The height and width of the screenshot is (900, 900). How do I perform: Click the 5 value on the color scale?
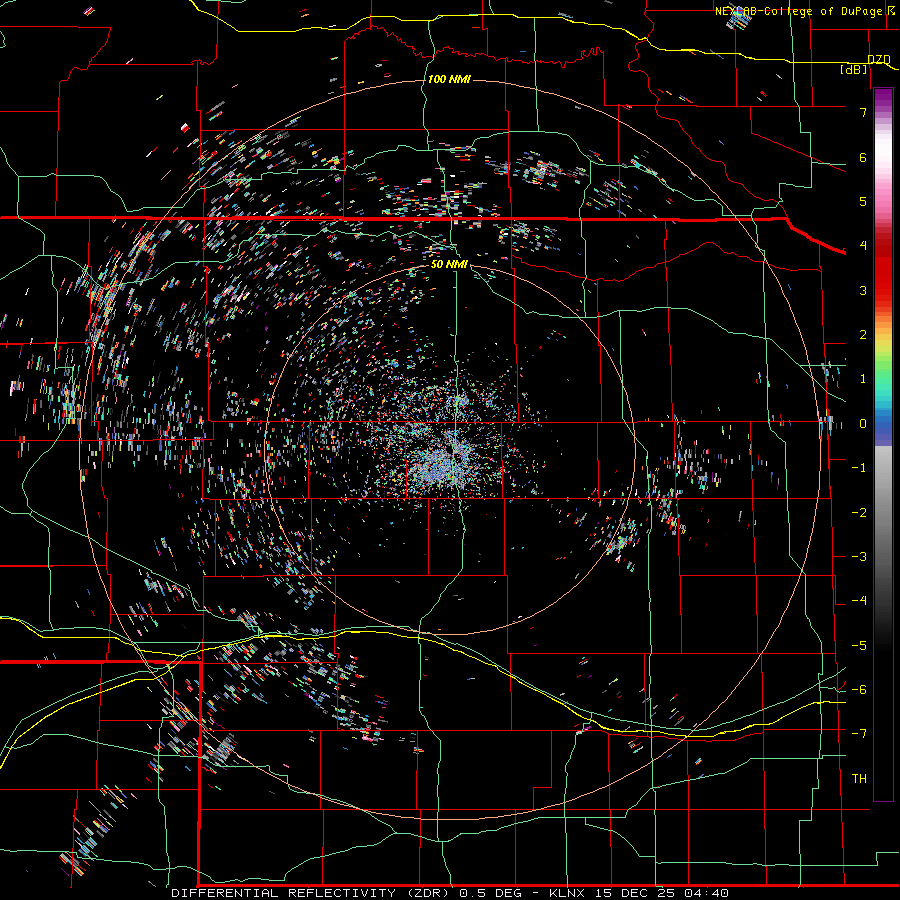[x=863, y=201]
